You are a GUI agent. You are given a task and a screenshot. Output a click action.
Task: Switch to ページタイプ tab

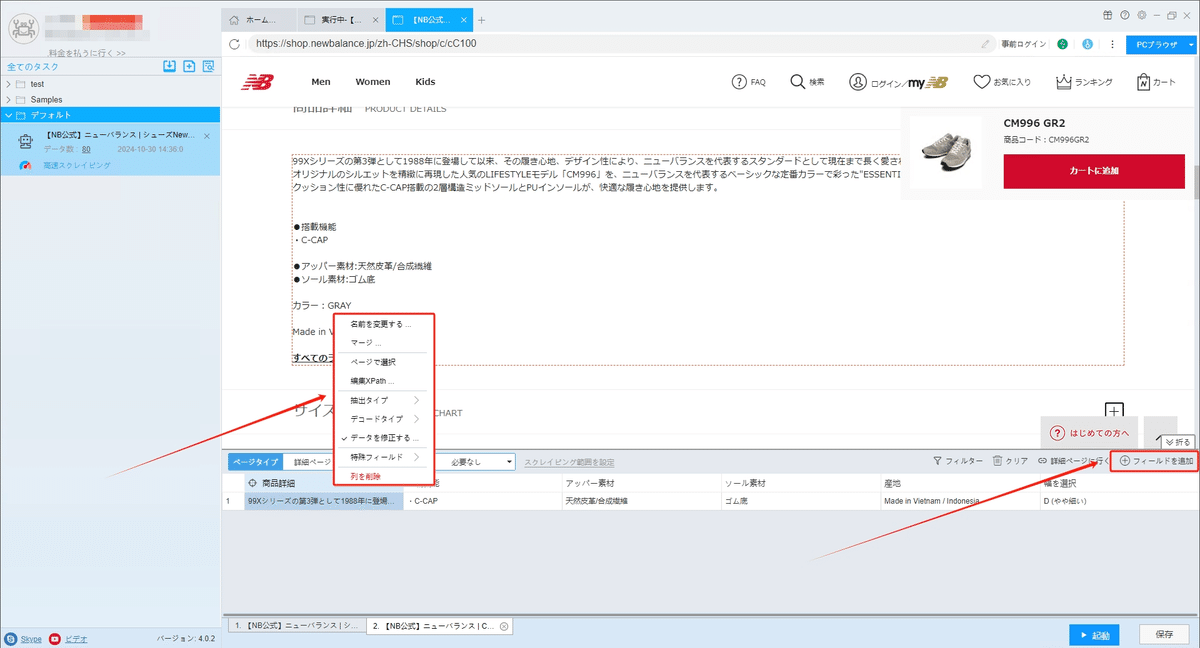(256, 462)
